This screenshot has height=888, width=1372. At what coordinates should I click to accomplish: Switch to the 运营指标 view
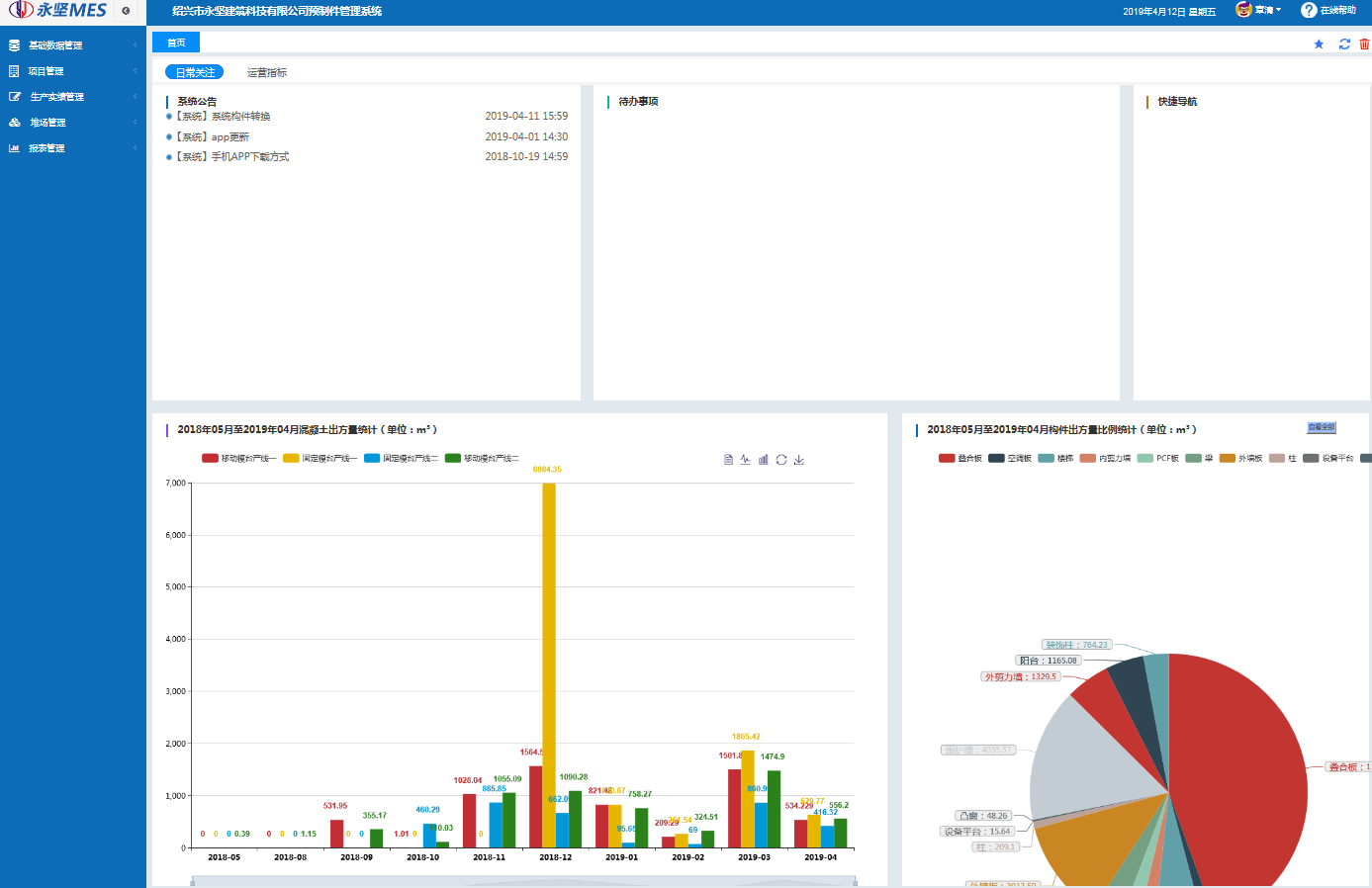(x=267, y=72)
